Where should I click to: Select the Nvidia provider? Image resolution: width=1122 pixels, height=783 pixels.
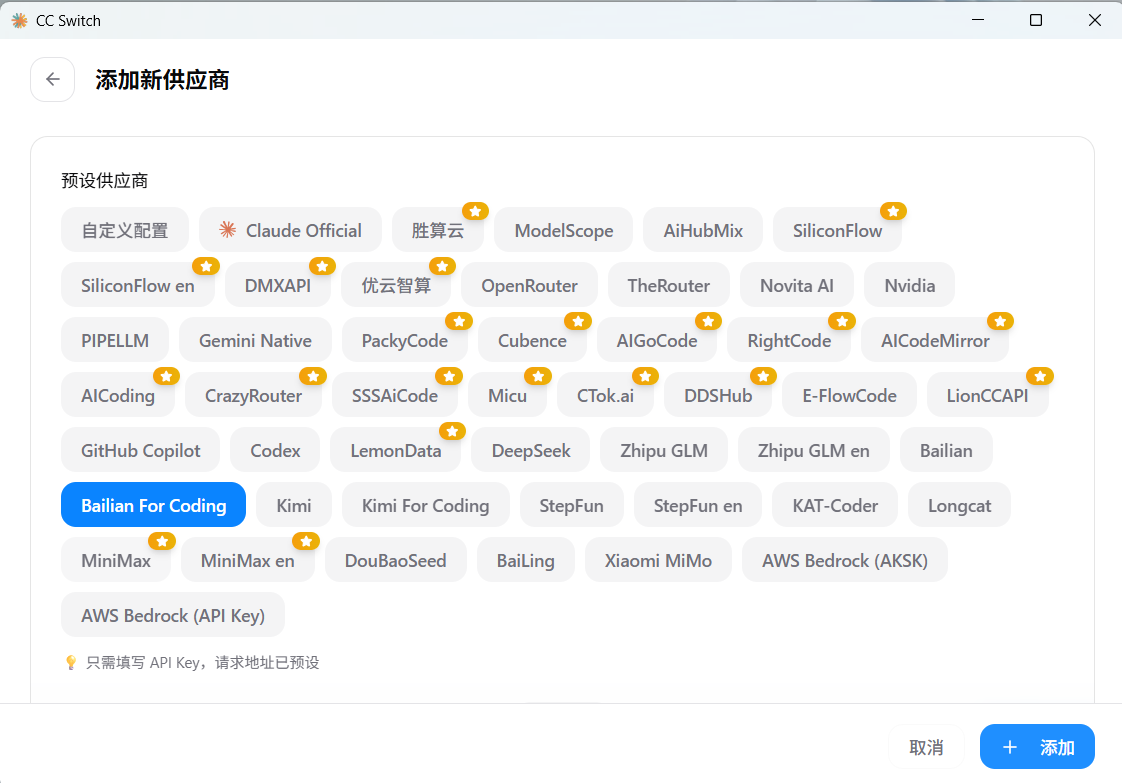tap(909, 286)
